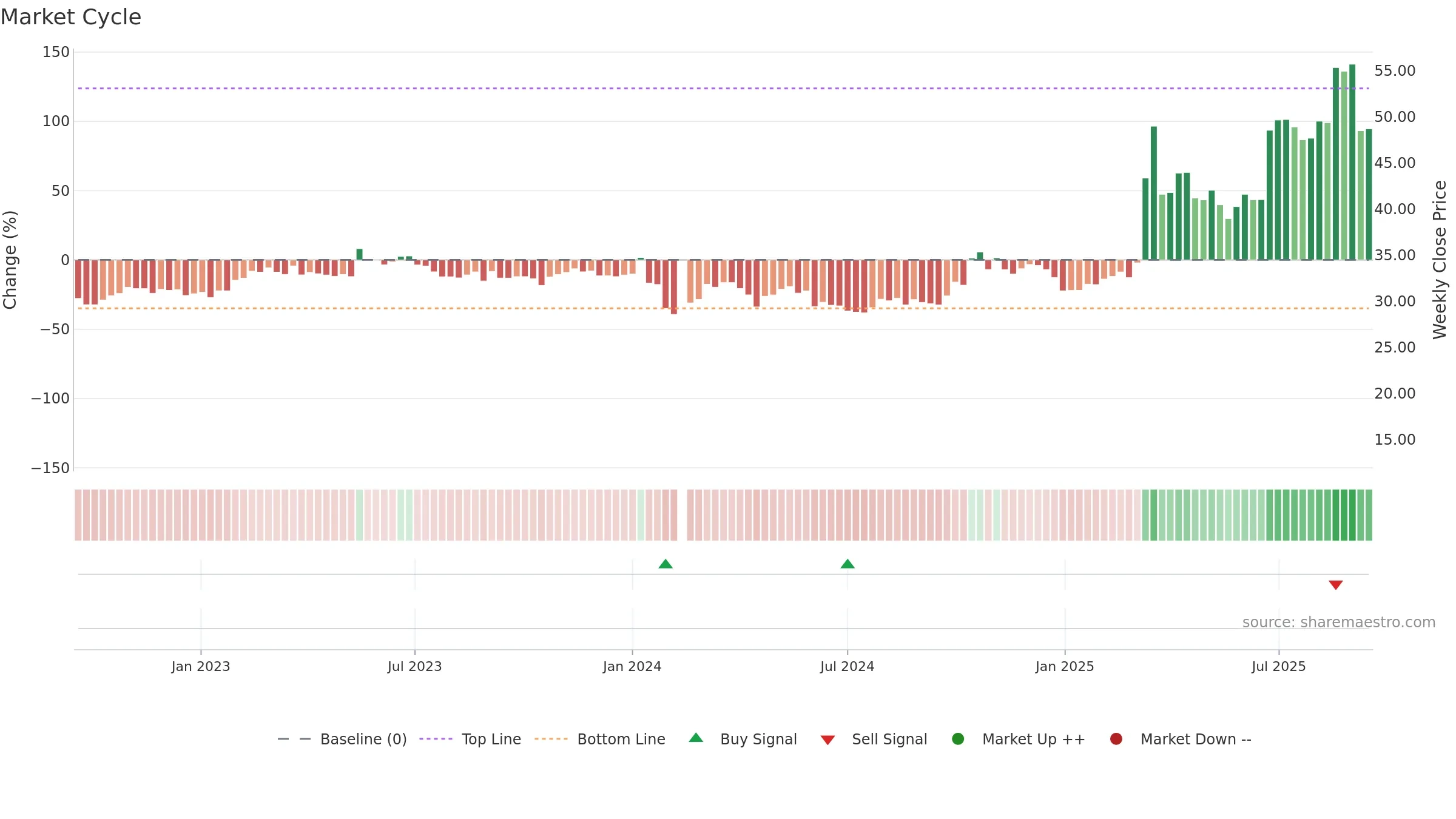Hide the Bottom Line legend series
This screenshot has height=819, width=1456.
[x=600, y=739]
